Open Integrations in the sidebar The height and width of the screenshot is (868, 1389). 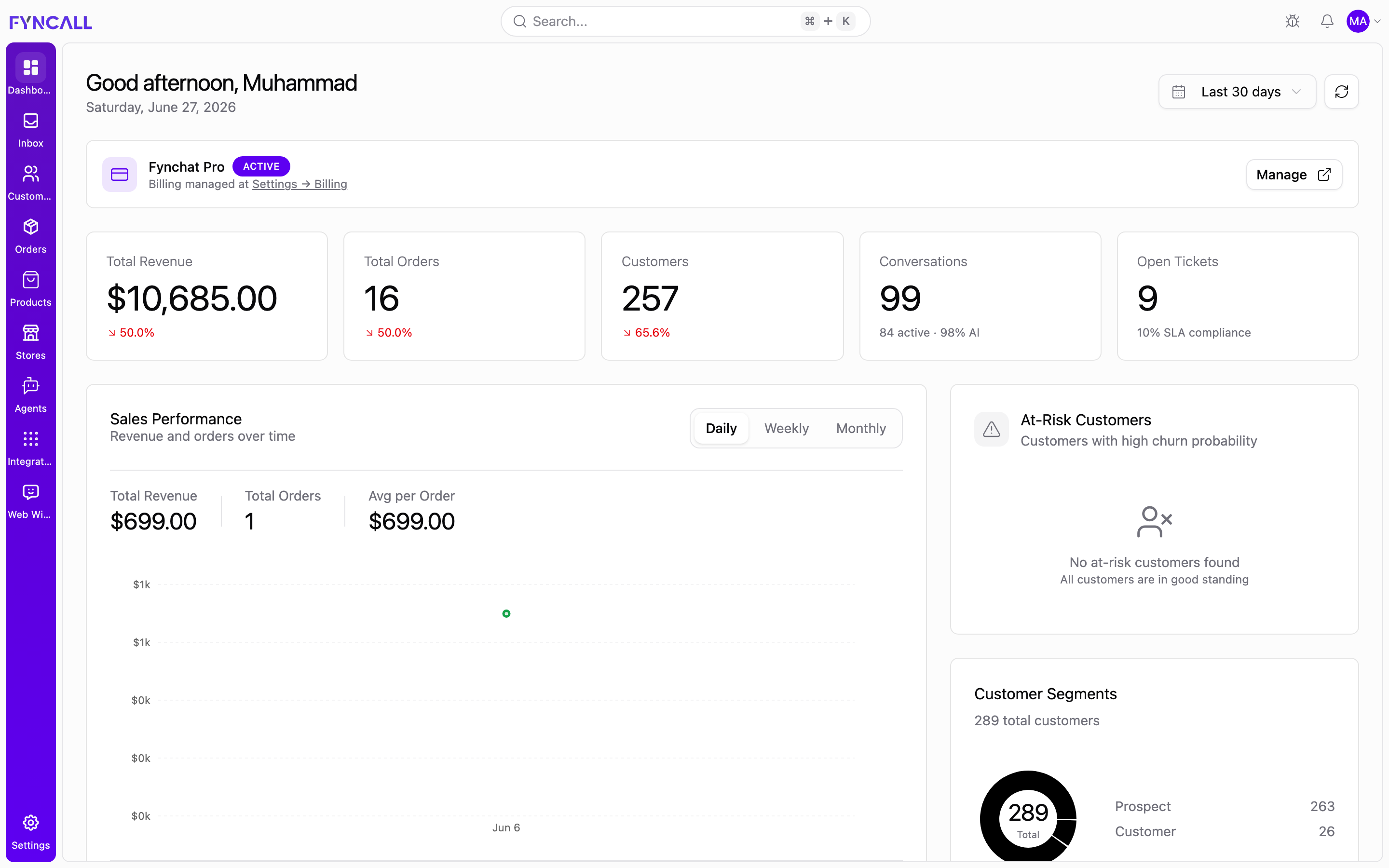(30, 448)
